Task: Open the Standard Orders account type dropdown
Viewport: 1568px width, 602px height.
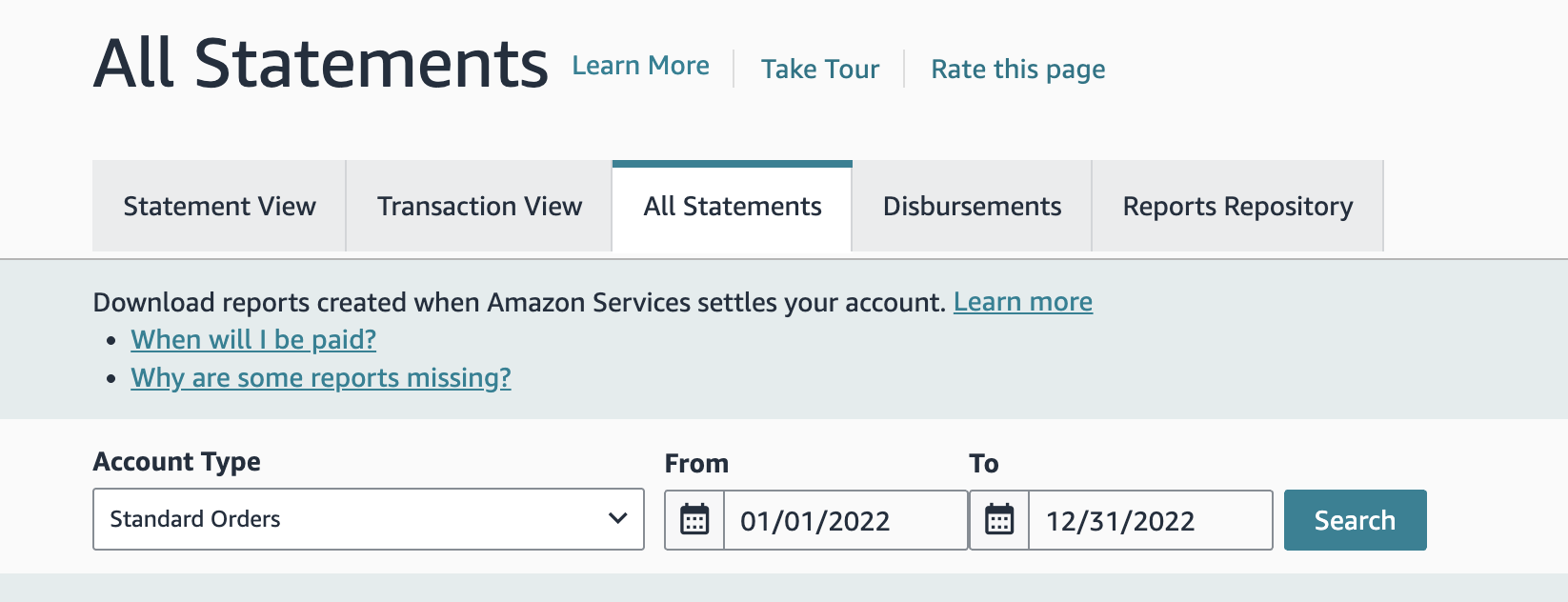Action: (x=369, y=519)
